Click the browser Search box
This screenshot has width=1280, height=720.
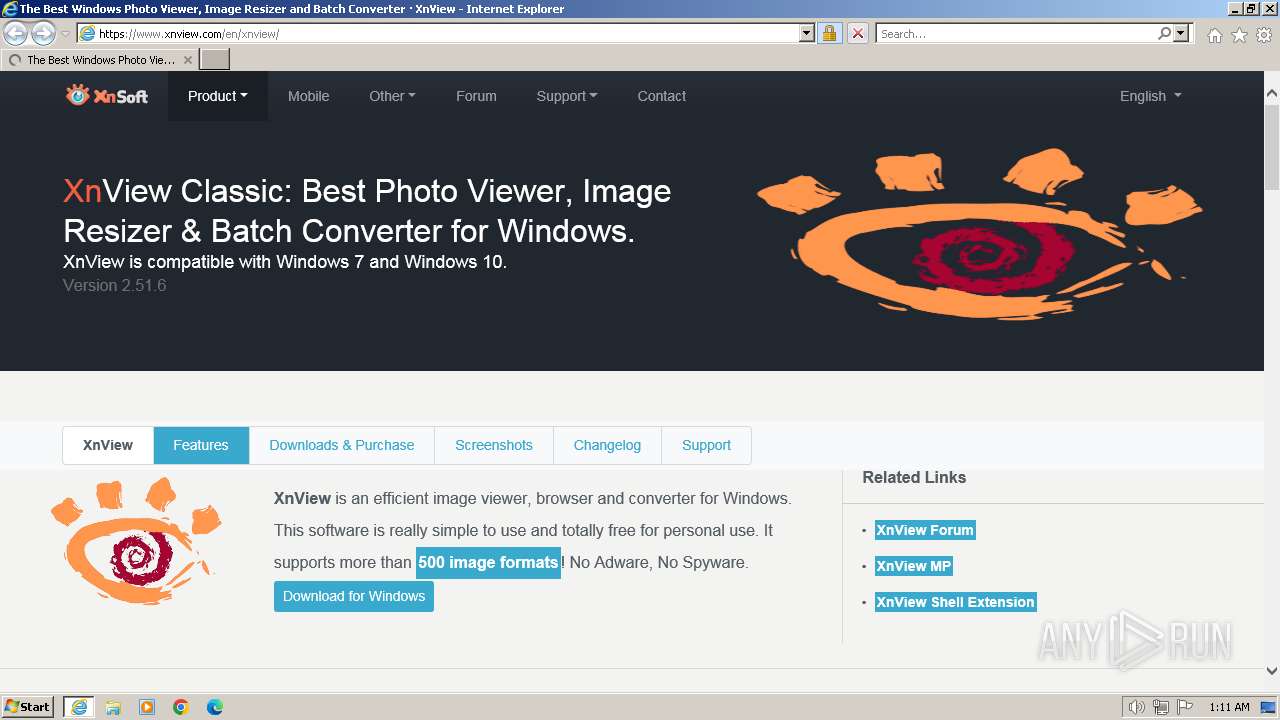coord(1016,33)
